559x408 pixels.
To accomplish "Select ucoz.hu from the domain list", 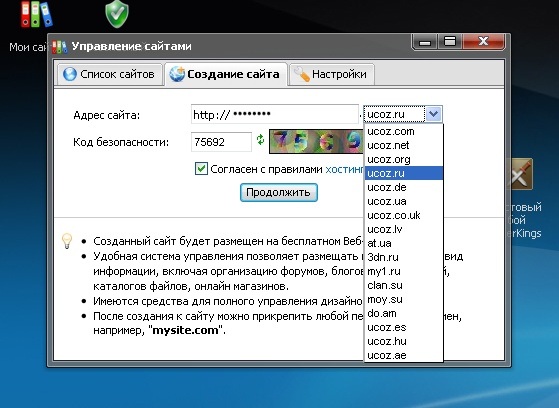I will 404,341.
